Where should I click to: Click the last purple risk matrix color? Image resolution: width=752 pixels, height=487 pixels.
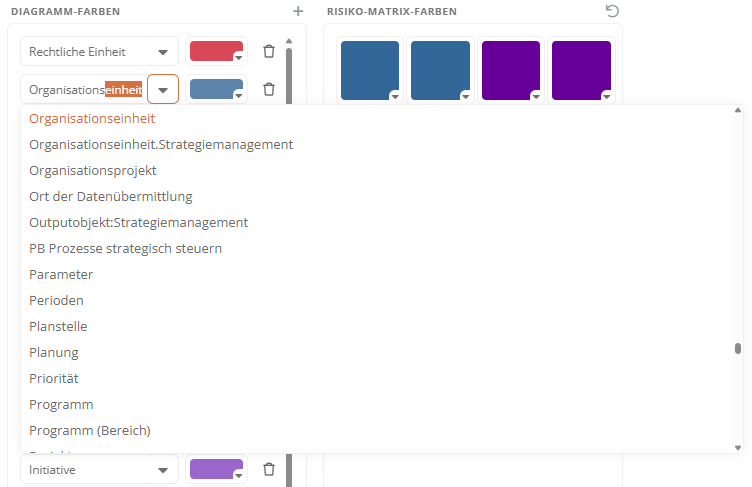(580, 70)
